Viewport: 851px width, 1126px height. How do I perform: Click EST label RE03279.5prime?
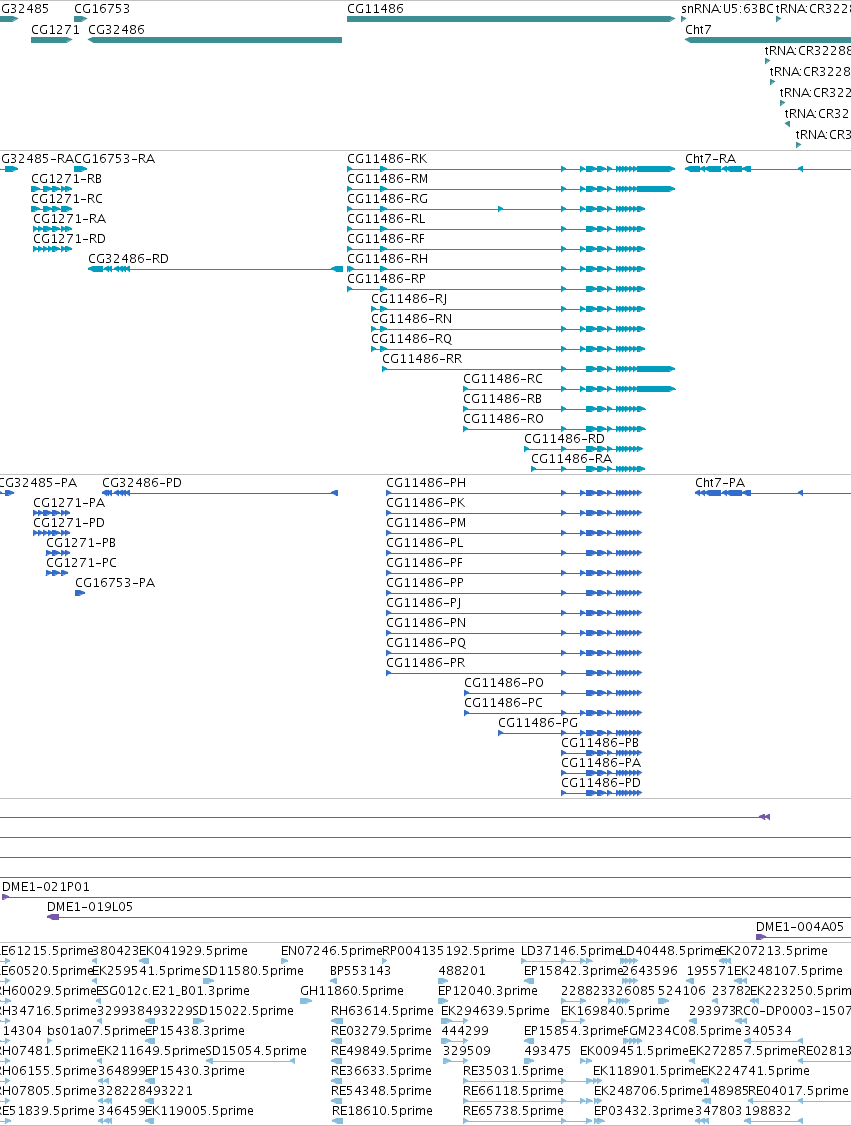click(381, 1032)
